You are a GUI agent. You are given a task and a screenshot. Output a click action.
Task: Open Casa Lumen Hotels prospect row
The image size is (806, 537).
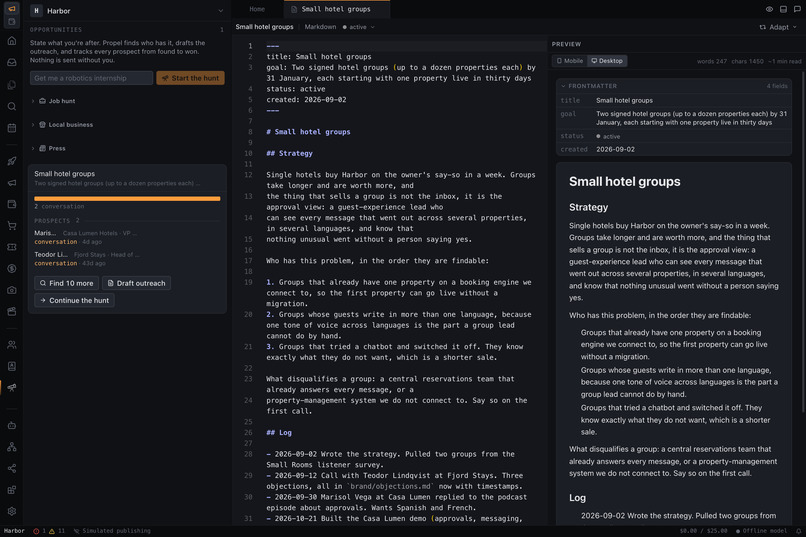tap(127, 237)
